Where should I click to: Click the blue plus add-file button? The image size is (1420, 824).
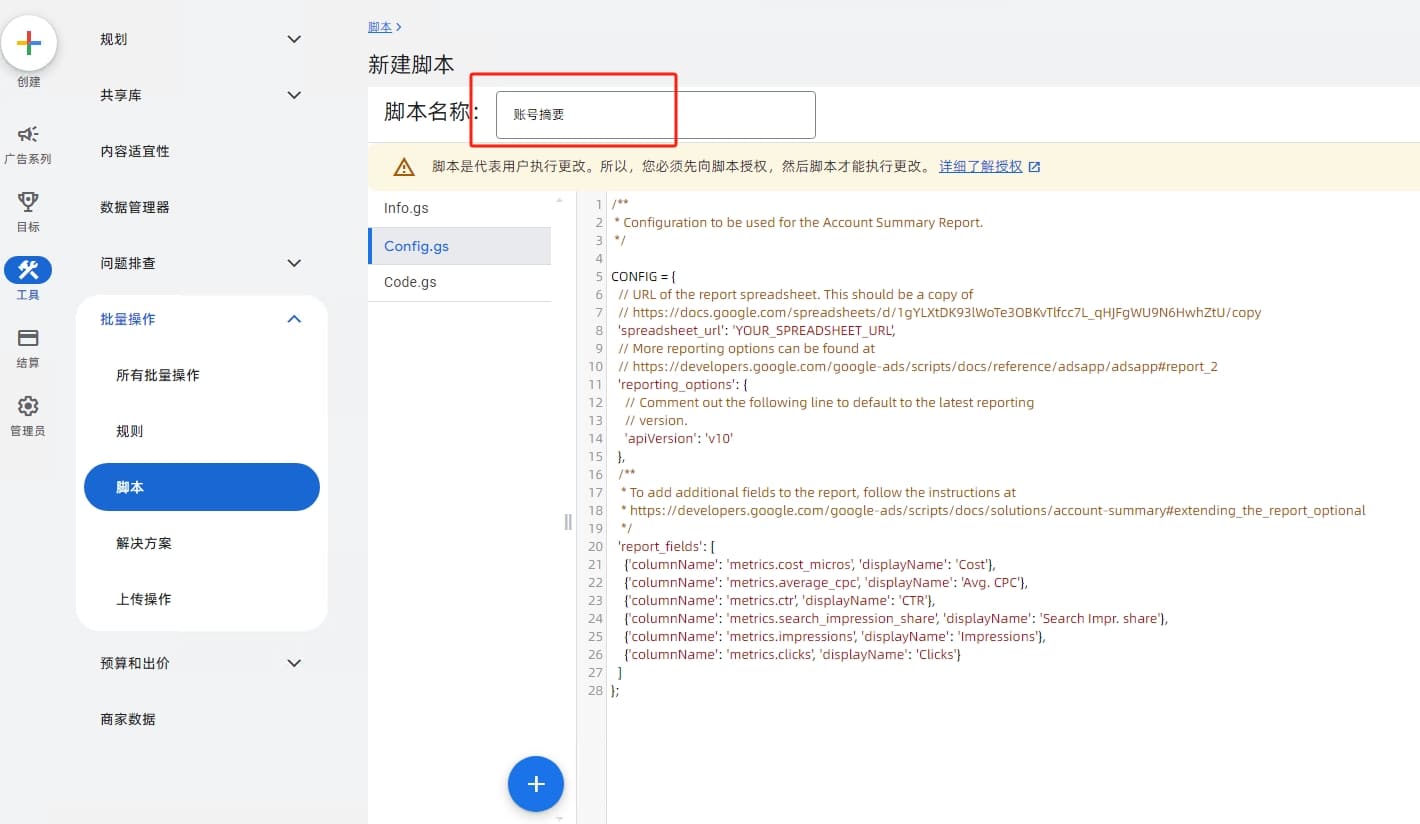(x=536, y=784)
